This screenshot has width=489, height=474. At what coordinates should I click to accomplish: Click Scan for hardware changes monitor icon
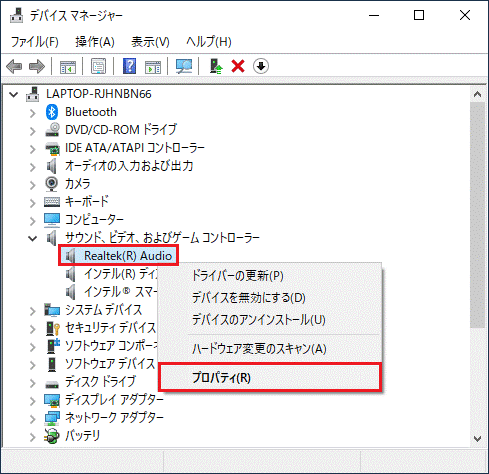(184, 66)
